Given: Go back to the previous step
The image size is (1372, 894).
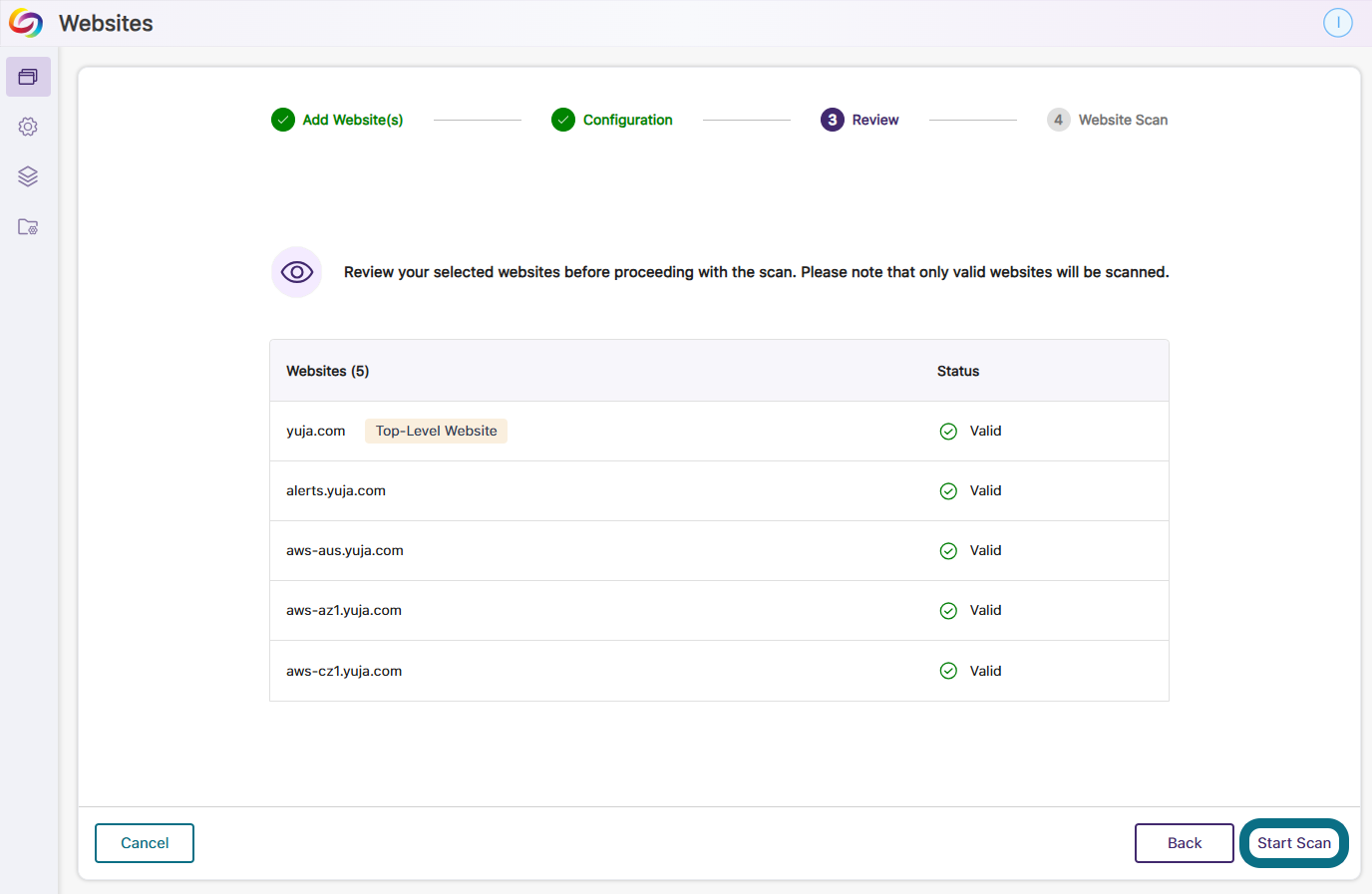Looking at the screenshot, I should [x=1185, y=843].
